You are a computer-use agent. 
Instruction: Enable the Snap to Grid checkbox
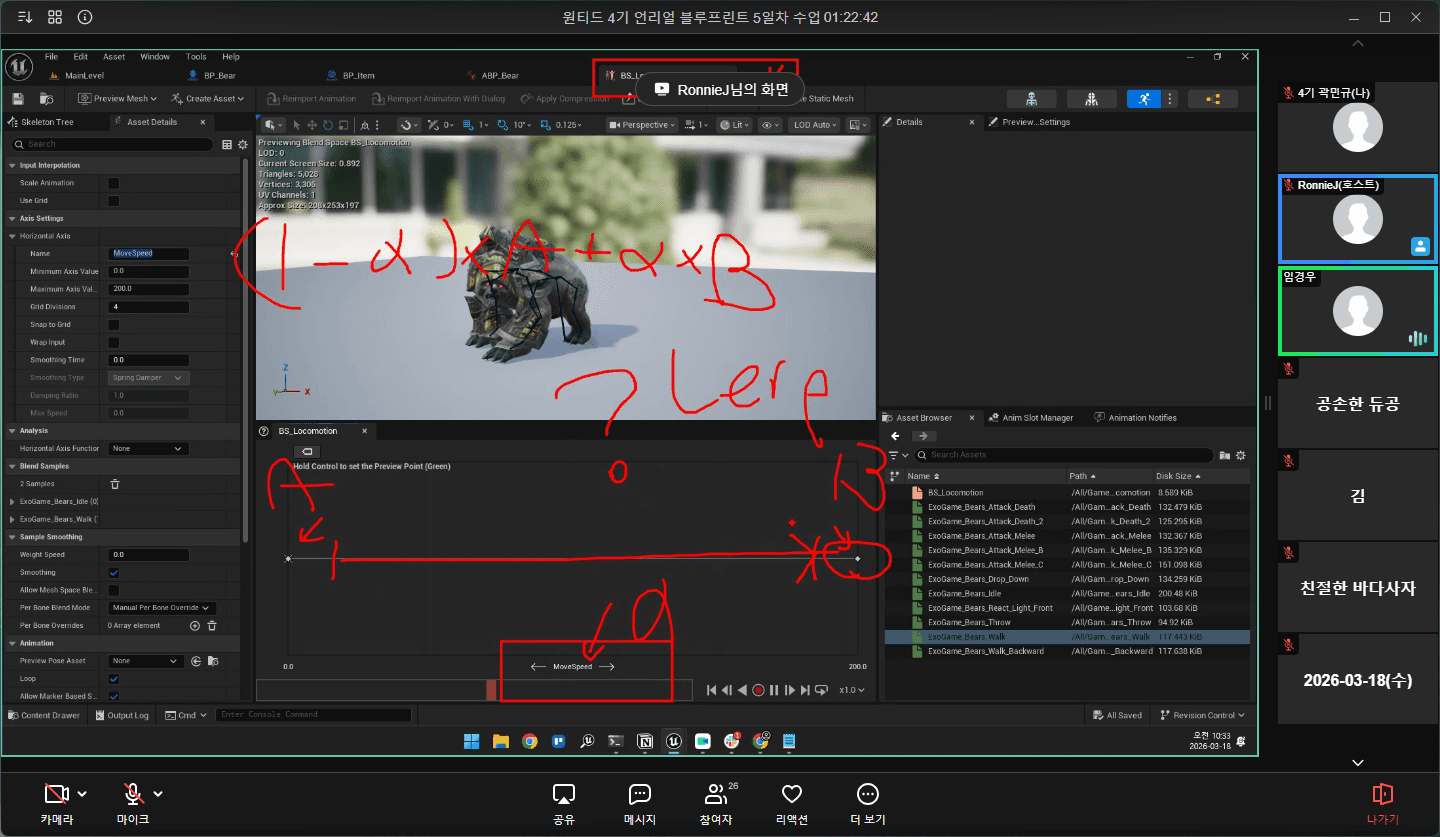113,325
